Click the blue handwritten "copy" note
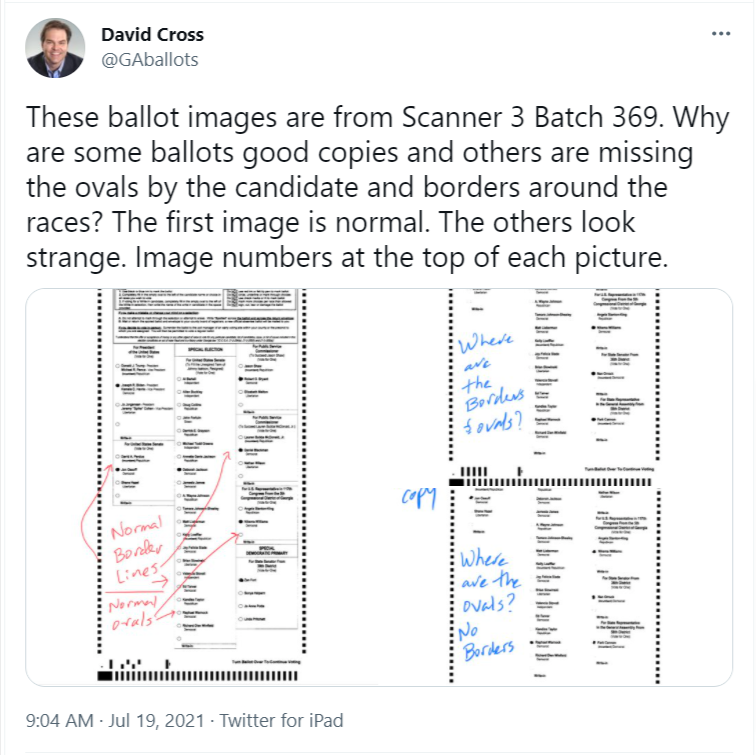Image resolution: width=756 pixels, height=755 pixels. [418, 496]
